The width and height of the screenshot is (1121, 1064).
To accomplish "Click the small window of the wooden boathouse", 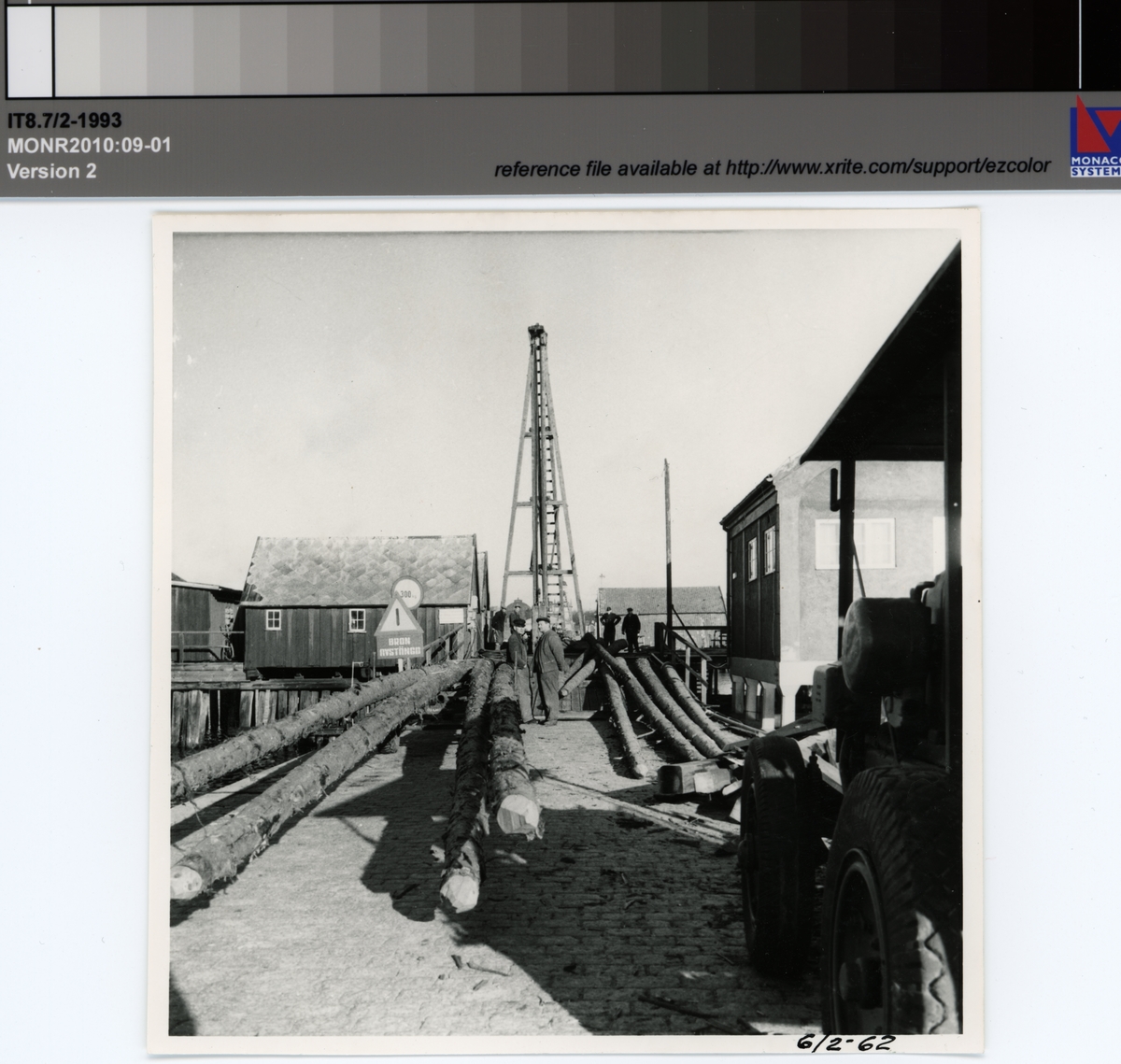I will pos(274,618).
